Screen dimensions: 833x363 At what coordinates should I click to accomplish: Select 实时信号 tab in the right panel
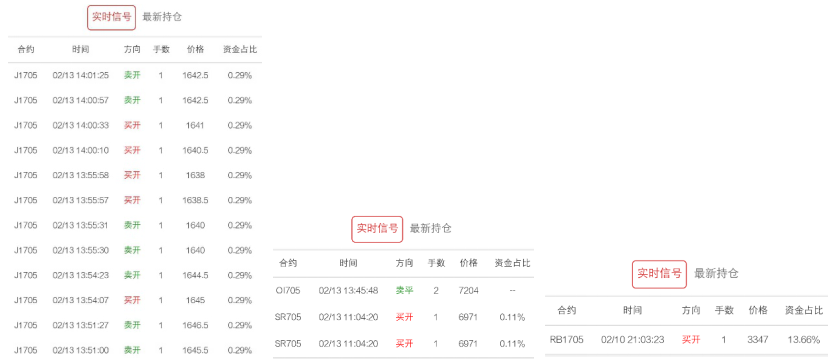tap(659, 274)
